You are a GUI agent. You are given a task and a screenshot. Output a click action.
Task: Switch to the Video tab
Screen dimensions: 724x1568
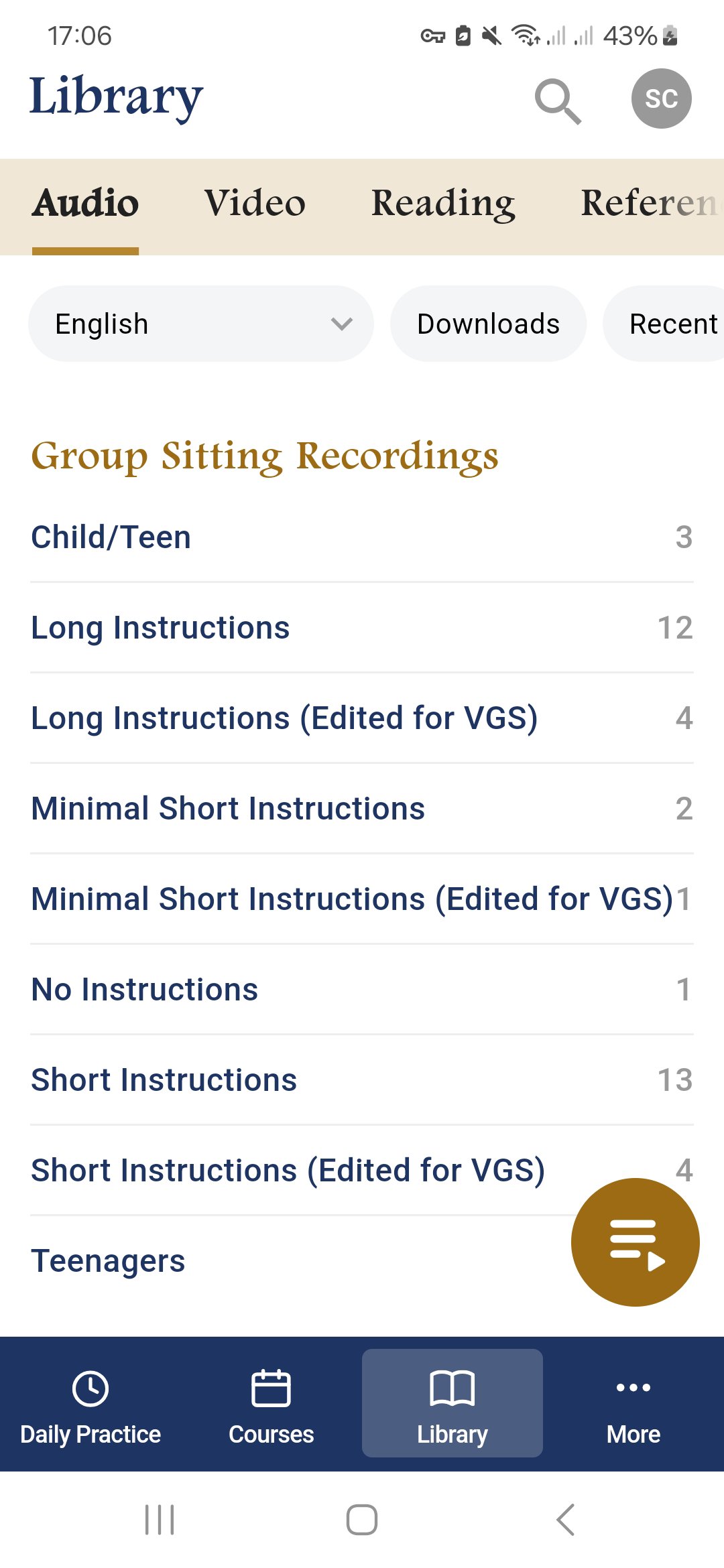point(255,203)
